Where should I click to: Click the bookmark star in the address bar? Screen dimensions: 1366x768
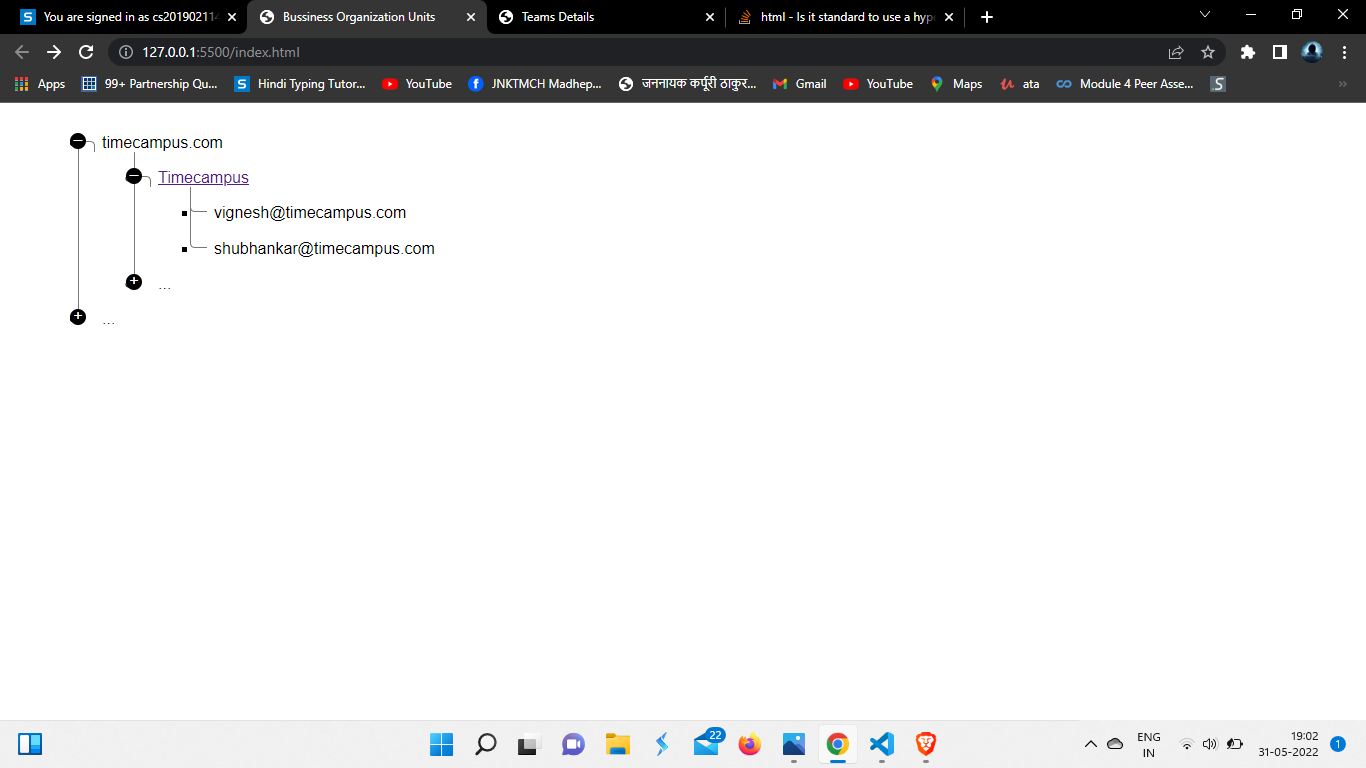(x=1210, y=51)
